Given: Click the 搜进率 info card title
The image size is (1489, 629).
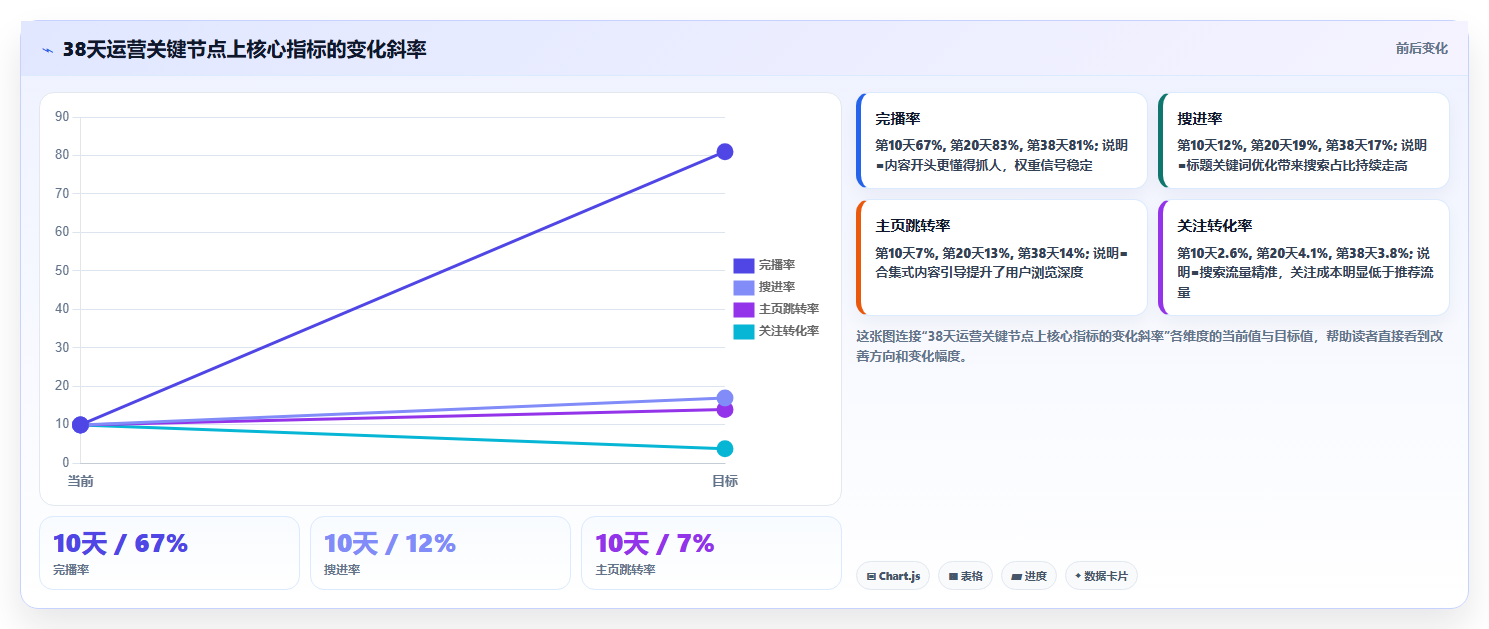Looking at the screenshot, I should 1199,119.
